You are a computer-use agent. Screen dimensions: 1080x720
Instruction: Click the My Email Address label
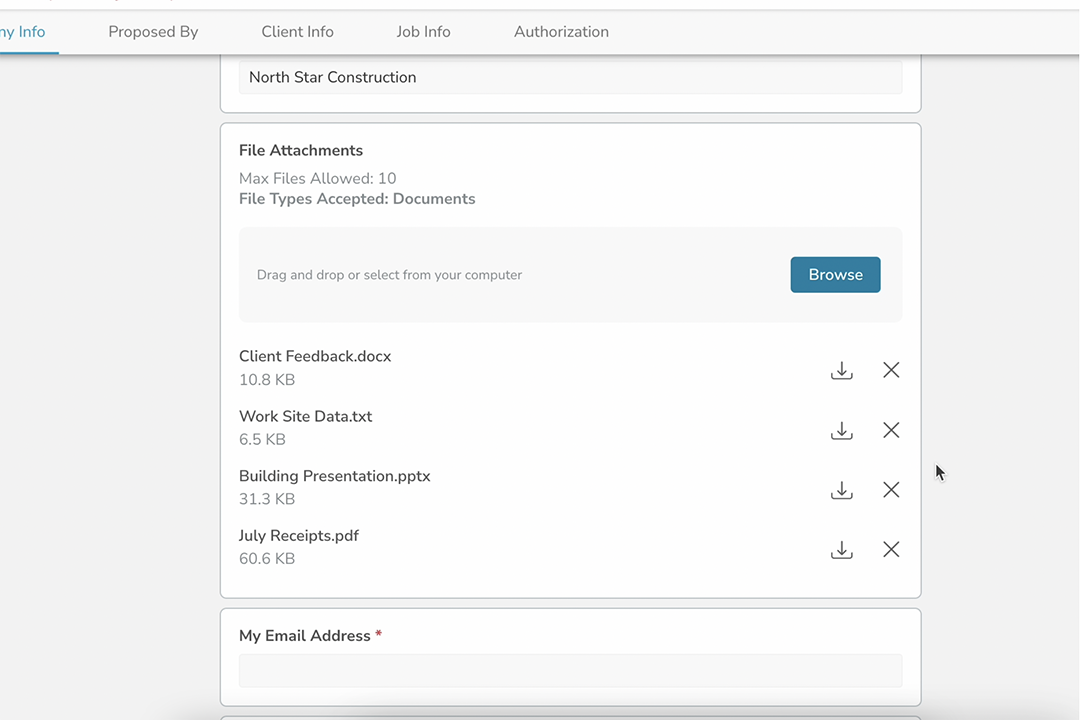pyautogui.click(x=304, y=635)
